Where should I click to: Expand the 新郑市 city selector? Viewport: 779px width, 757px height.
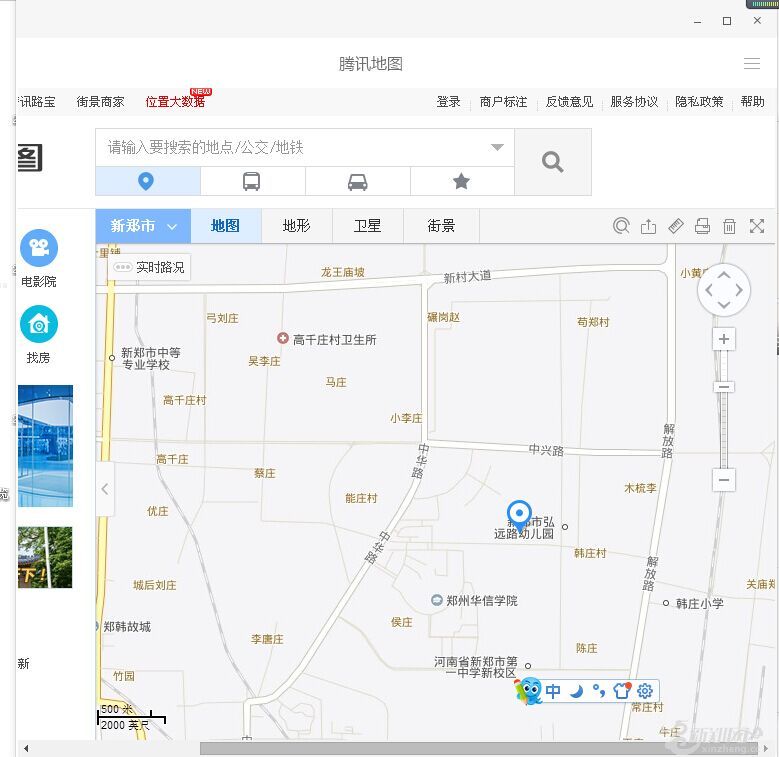coord(143,226)
